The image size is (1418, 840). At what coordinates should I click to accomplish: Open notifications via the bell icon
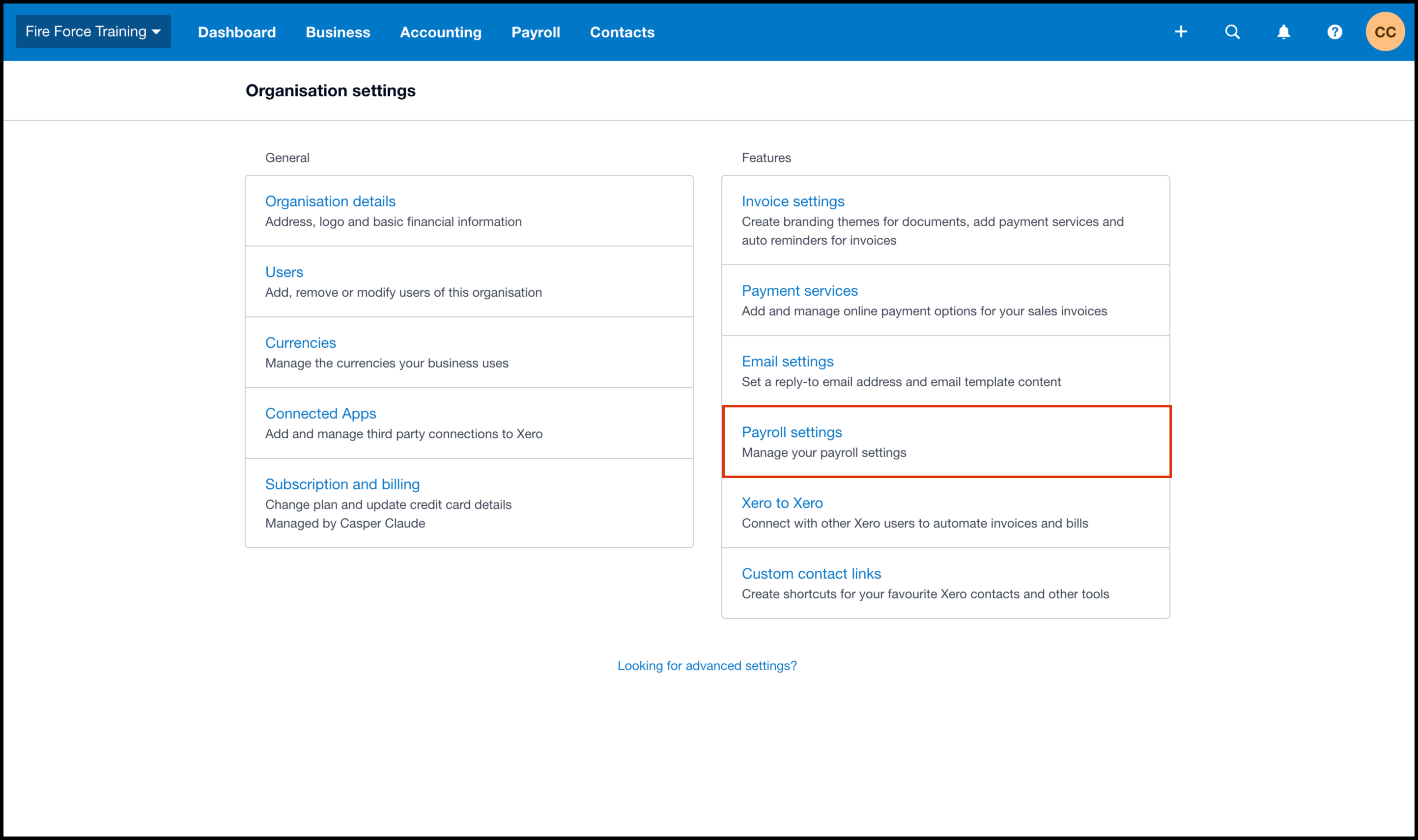(x=1283, y=32)
